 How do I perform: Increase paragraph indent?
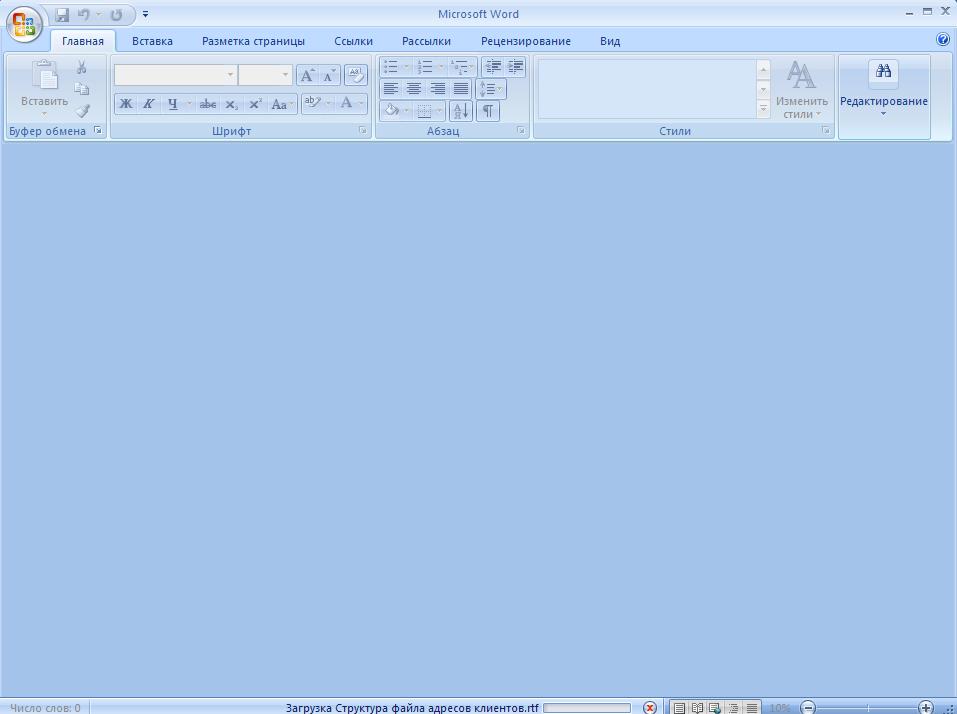(x=515, y=67)
